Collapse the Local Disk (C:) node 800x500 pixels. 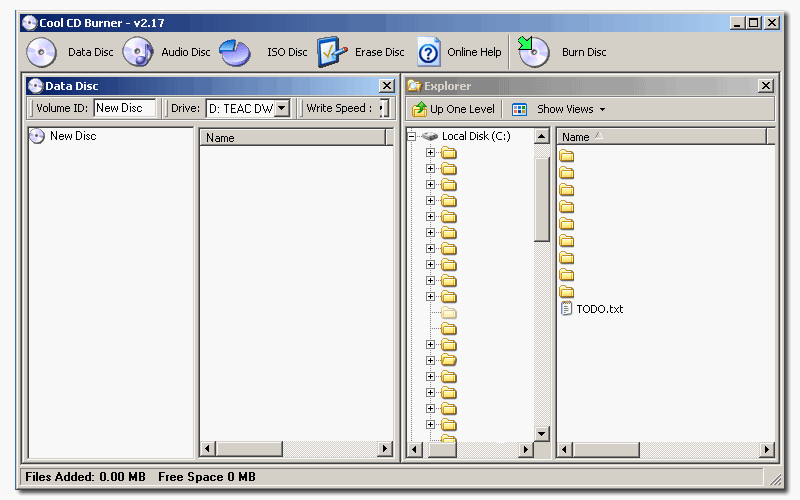pyautogui.click(x=411, y=136)
